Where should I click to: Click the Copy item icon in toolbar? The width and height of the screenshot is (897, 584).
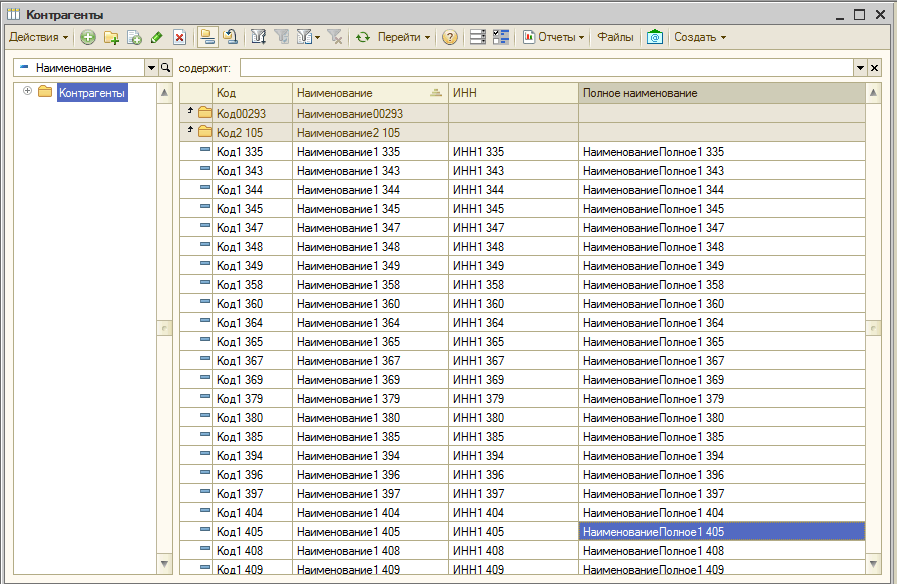click(x=134, y=37)
